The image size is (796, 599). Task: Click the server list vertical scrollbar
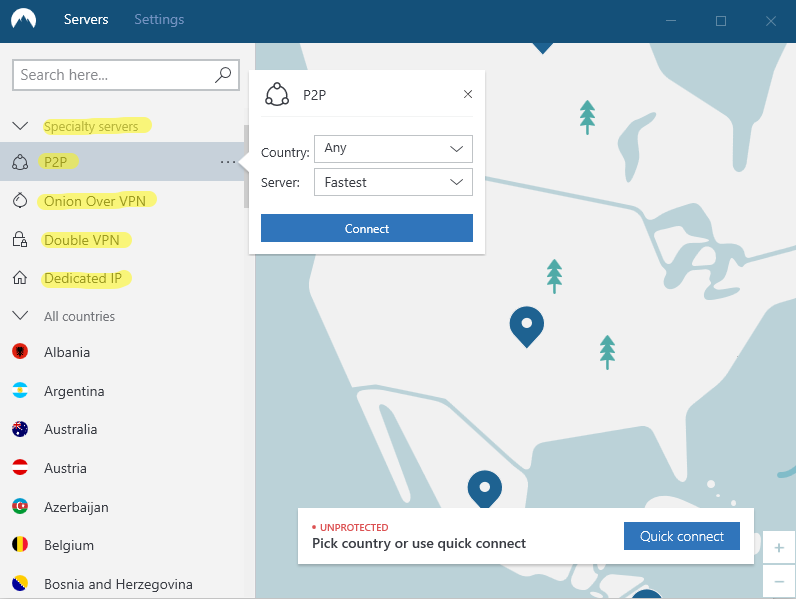tap(247, 167)
